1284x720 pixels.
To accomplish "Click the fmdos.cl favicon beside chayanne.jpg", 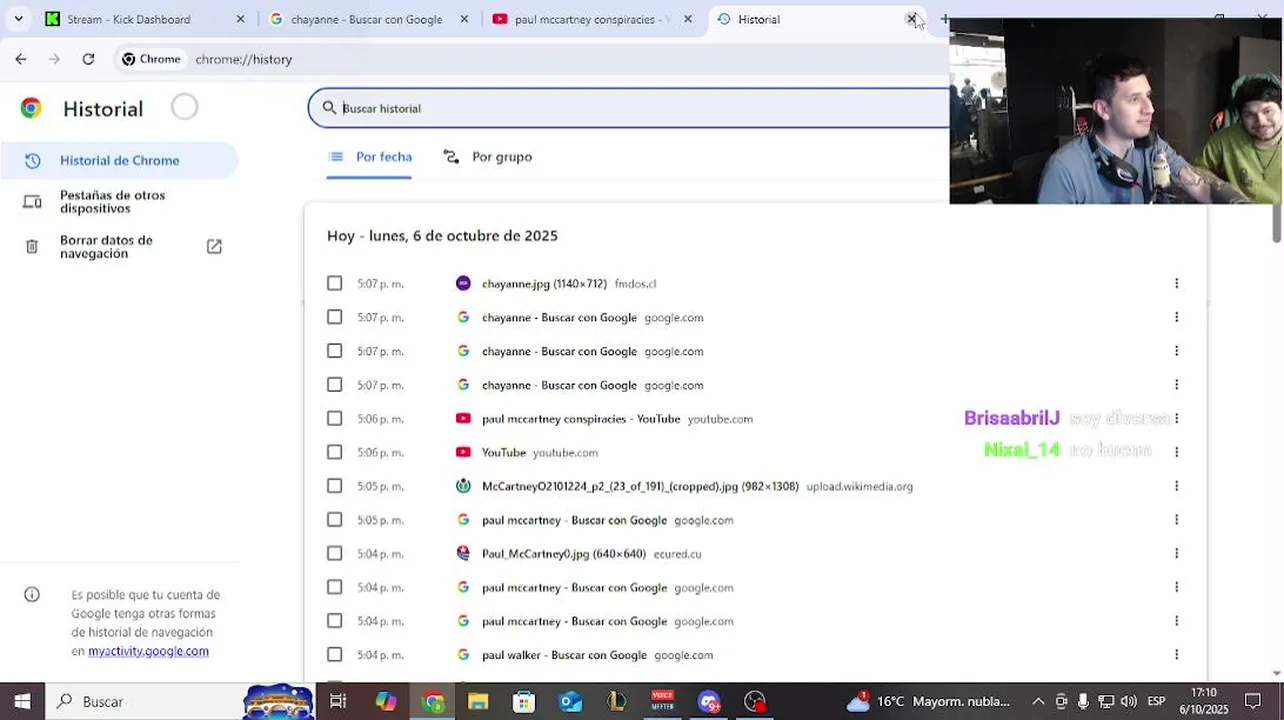I will pos(463,283).
